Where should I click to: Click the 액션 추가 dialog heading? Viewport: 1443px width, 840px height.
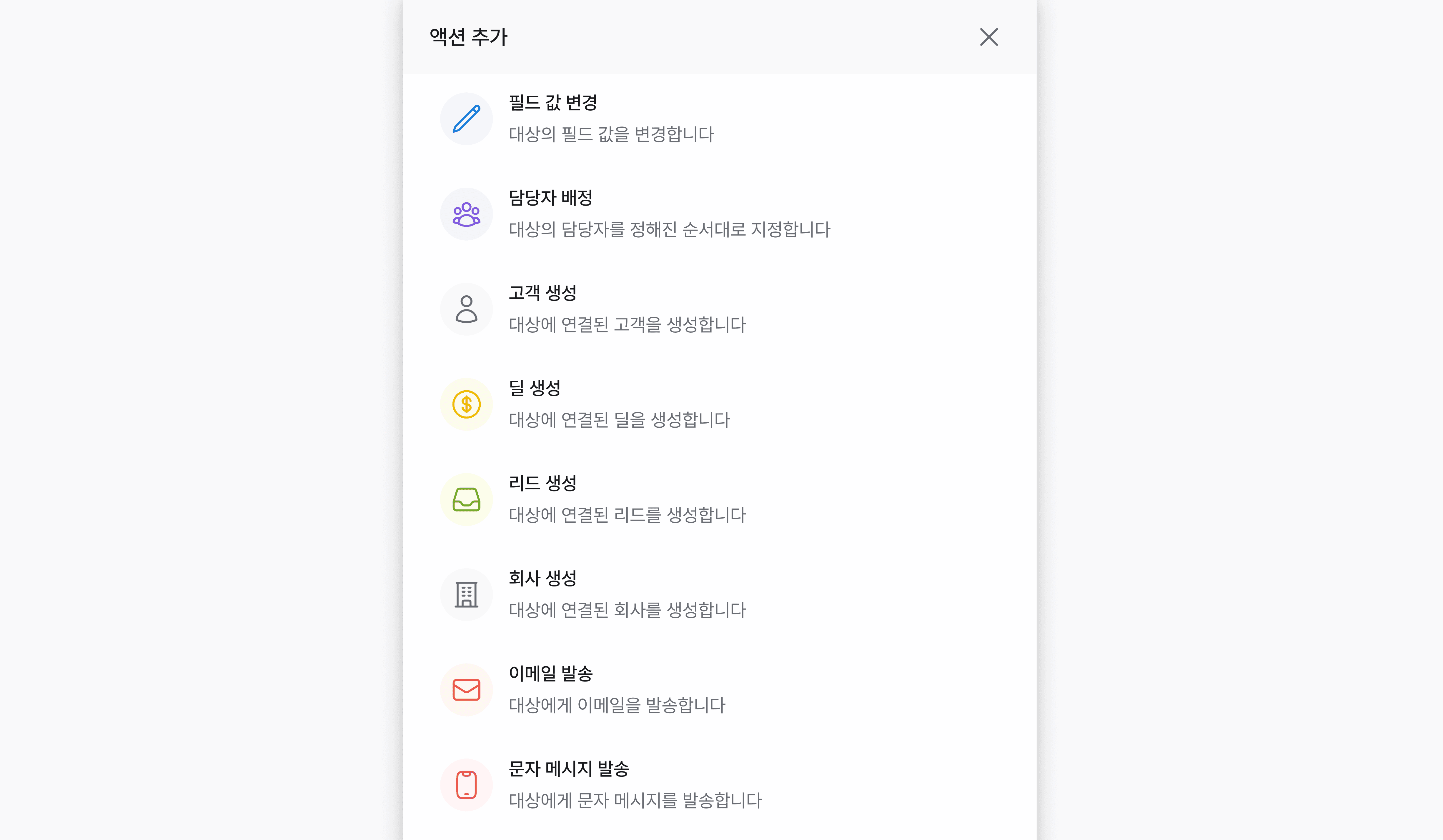(468, 37)
